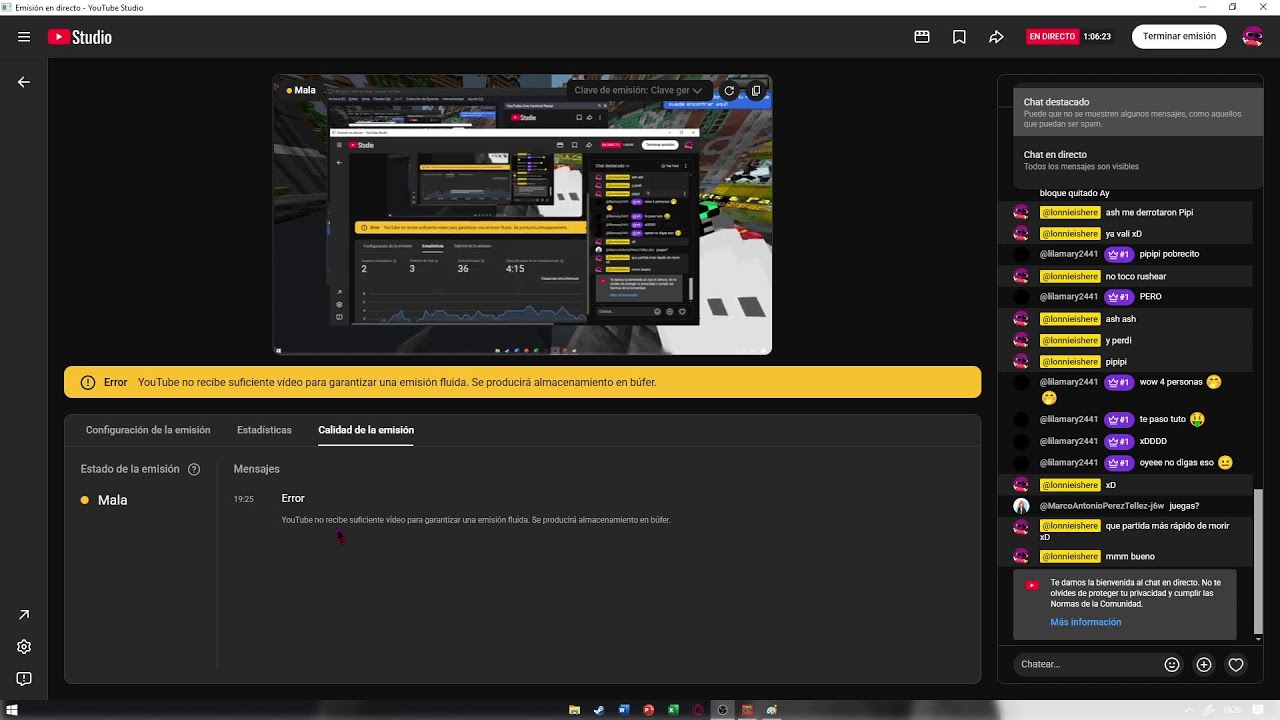Screen dimensions: 1280x720
Task: Share the live stream via arrow icon
Action: pos(996,37)
